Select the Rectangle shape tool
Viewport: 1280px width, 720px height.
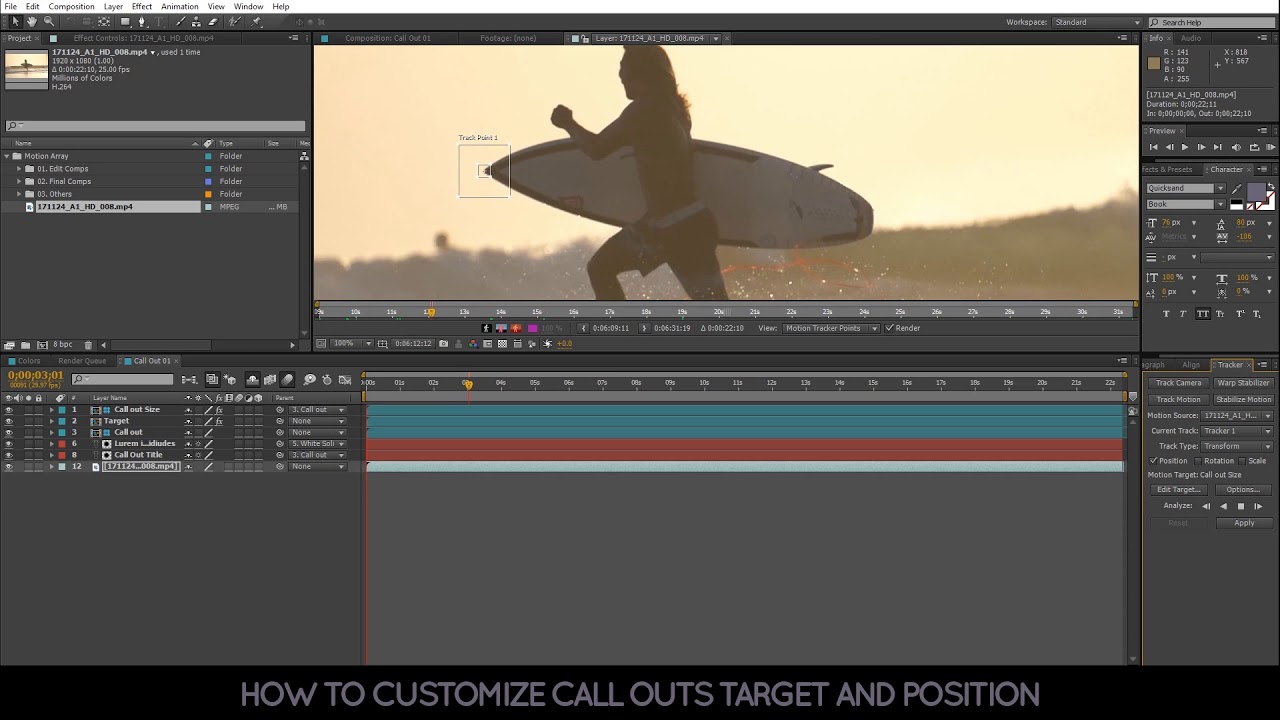point(125,21)
